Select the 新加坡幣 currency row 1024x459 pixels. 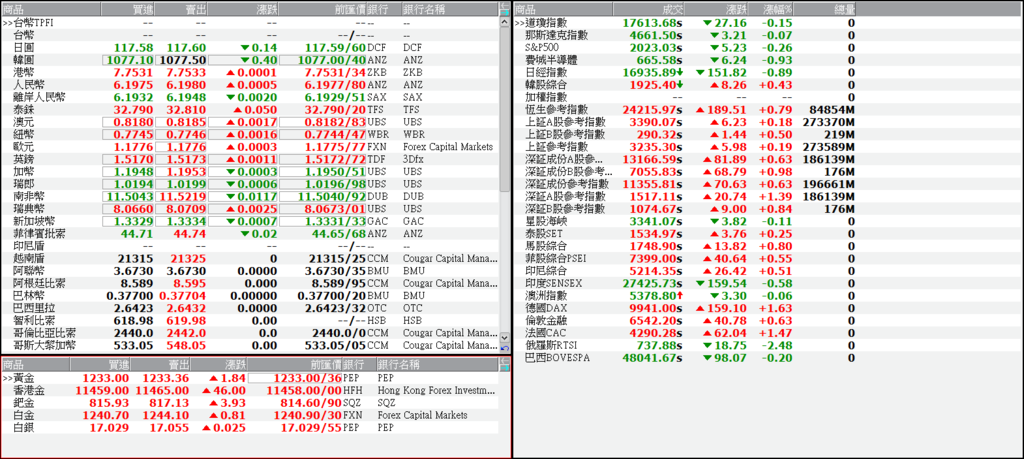250,221
